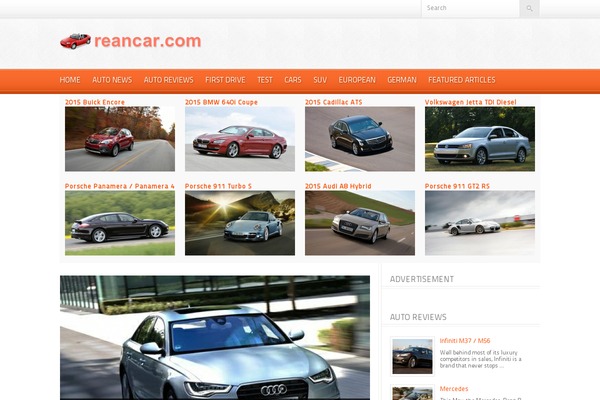Click the Infiniti M37 review thumbnail
This screenshot has width=600, height=400.
pyautogui.click(x=412, y=356)
